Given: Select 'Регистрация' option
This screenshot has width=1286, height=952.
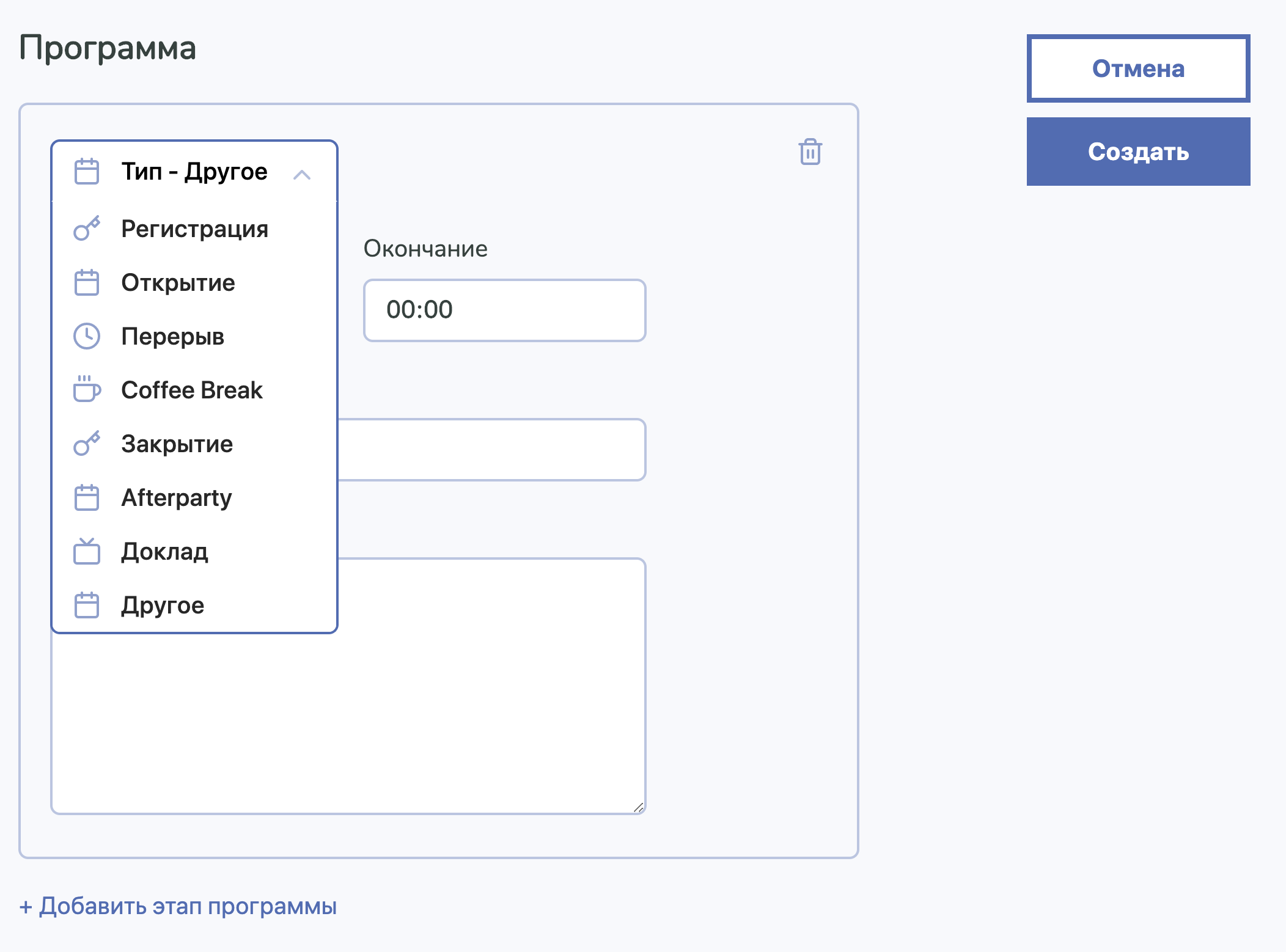Looking at the screenshot, I should point(194,229).
